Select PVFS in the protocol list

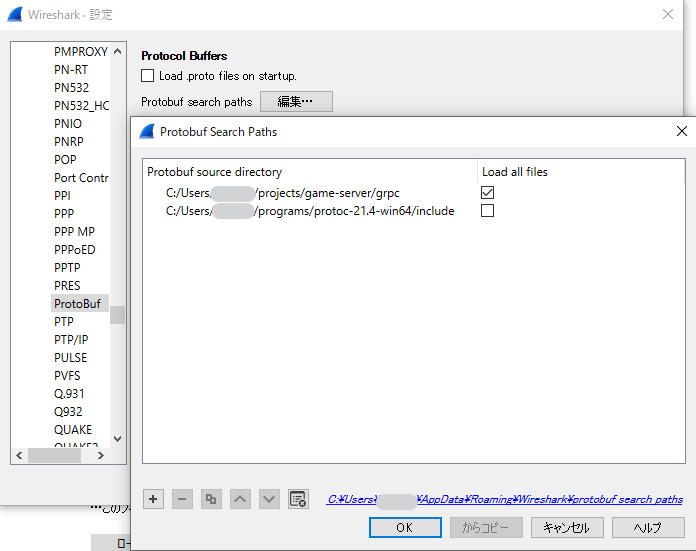point(67,376)
